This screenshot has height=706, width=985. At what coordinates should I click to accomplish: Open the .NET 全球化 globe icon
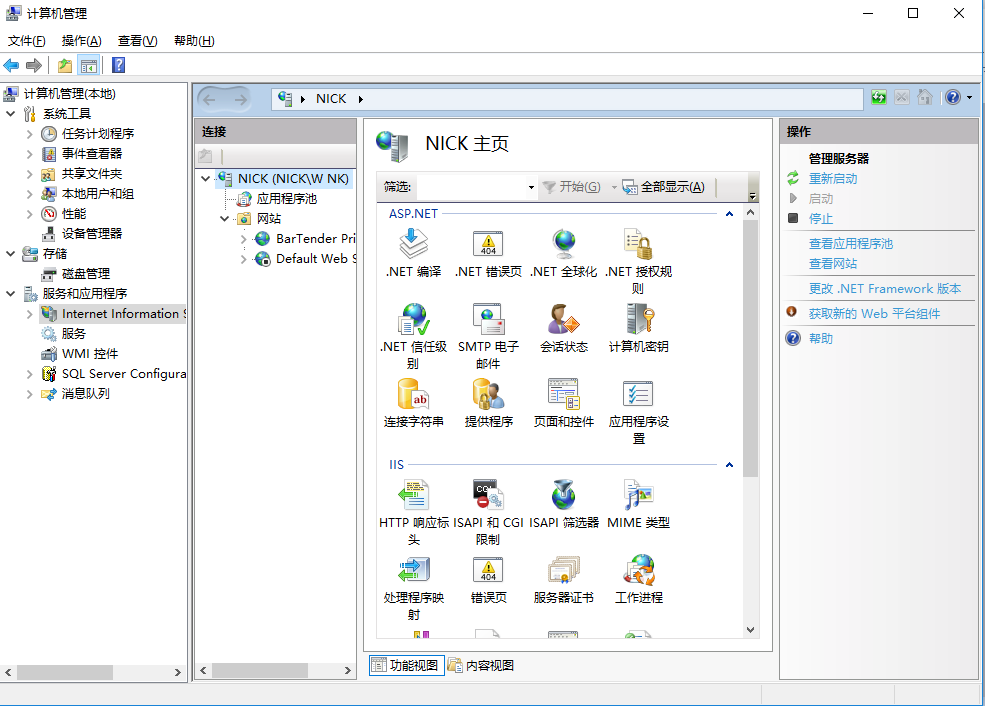tap(563, 245)
